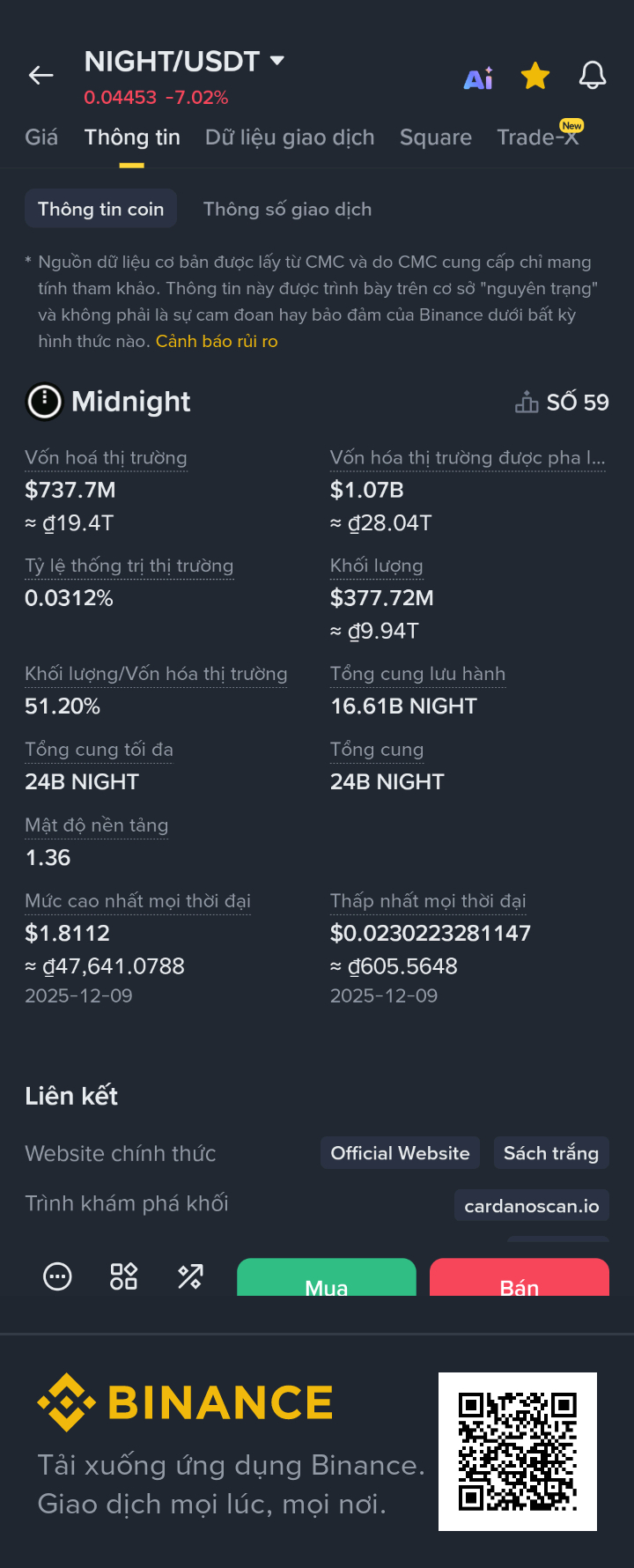Switch to Thông số giao dịch
Viewport: 634px width, 1568px height.
[287, 209]
